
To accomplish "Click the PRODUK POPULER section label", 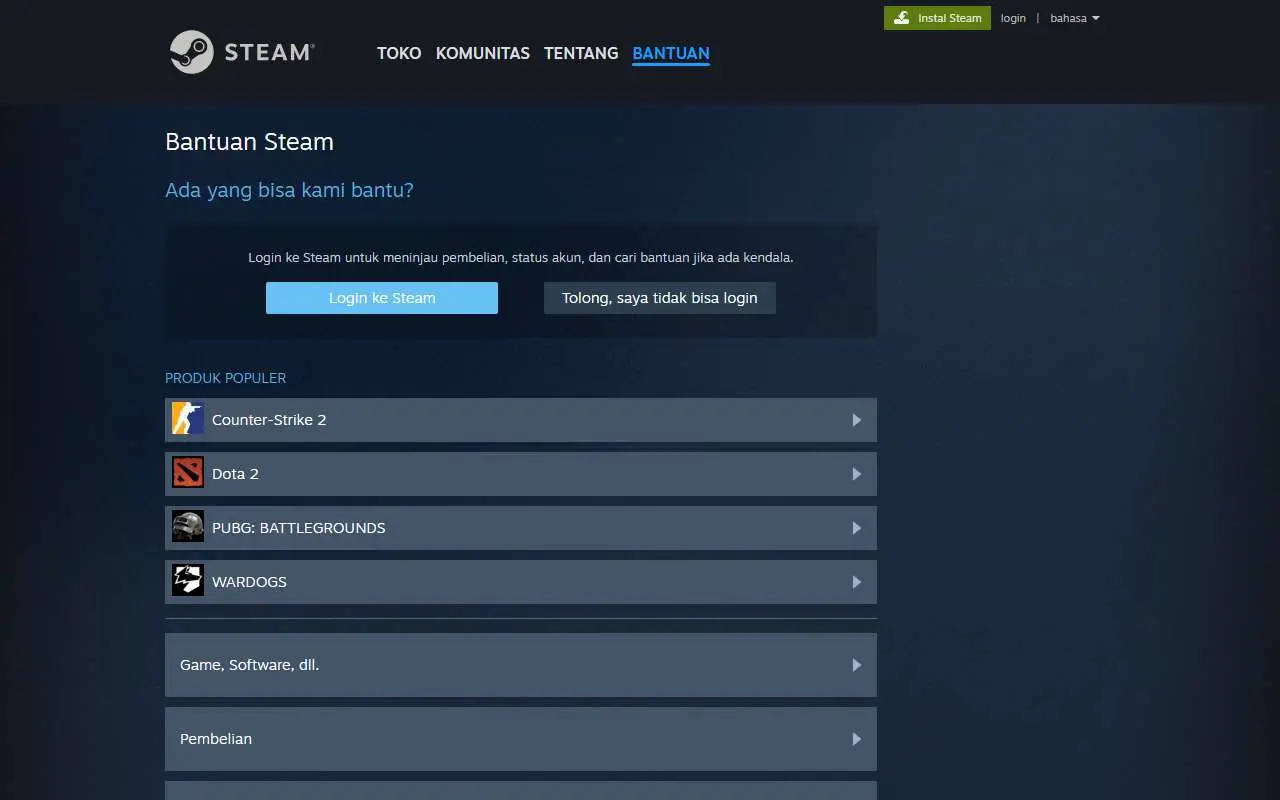I will (225, 378).
